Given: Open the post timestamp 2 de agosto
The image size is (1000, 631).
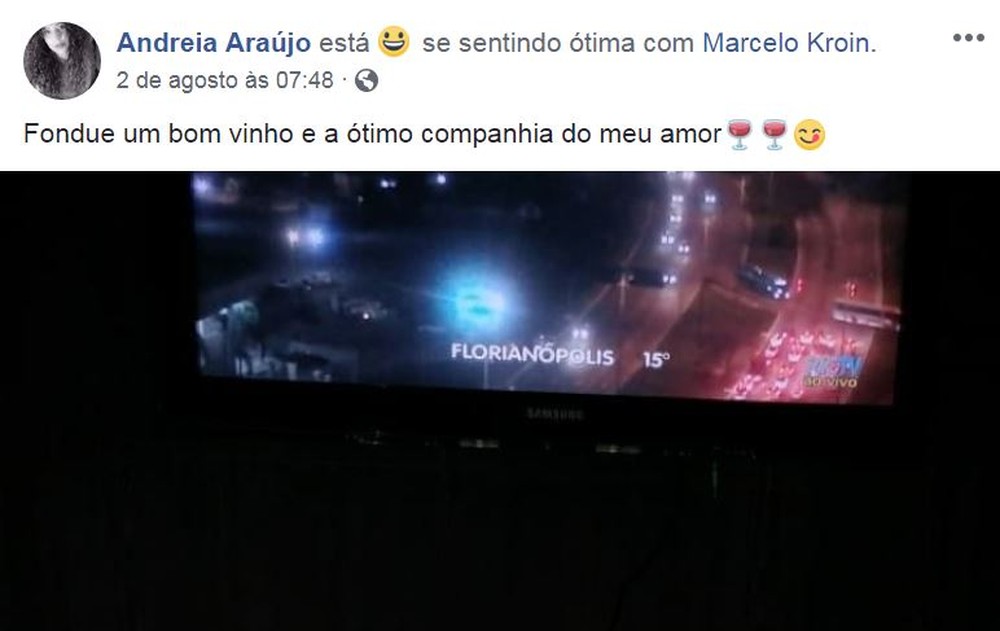Looking at the screenshot, I should pos(224,80).
